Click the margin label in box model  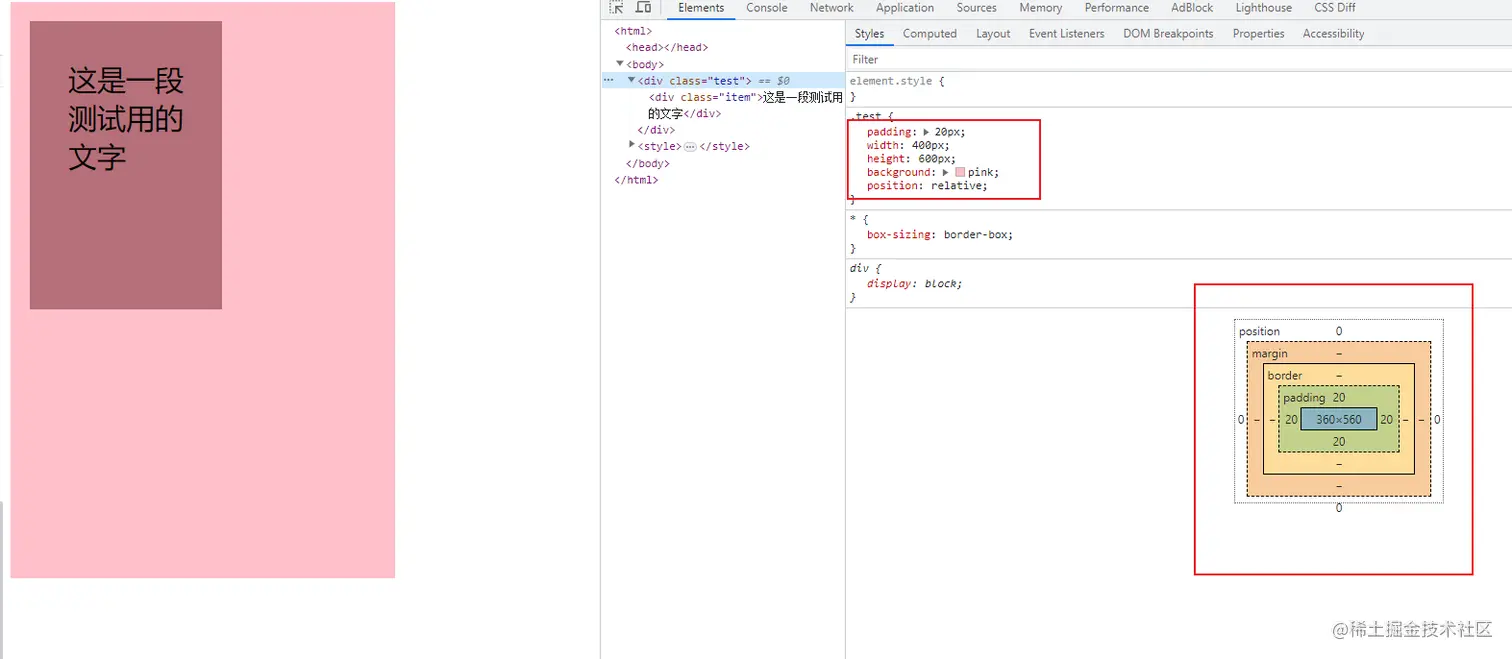pos(1270,354)
